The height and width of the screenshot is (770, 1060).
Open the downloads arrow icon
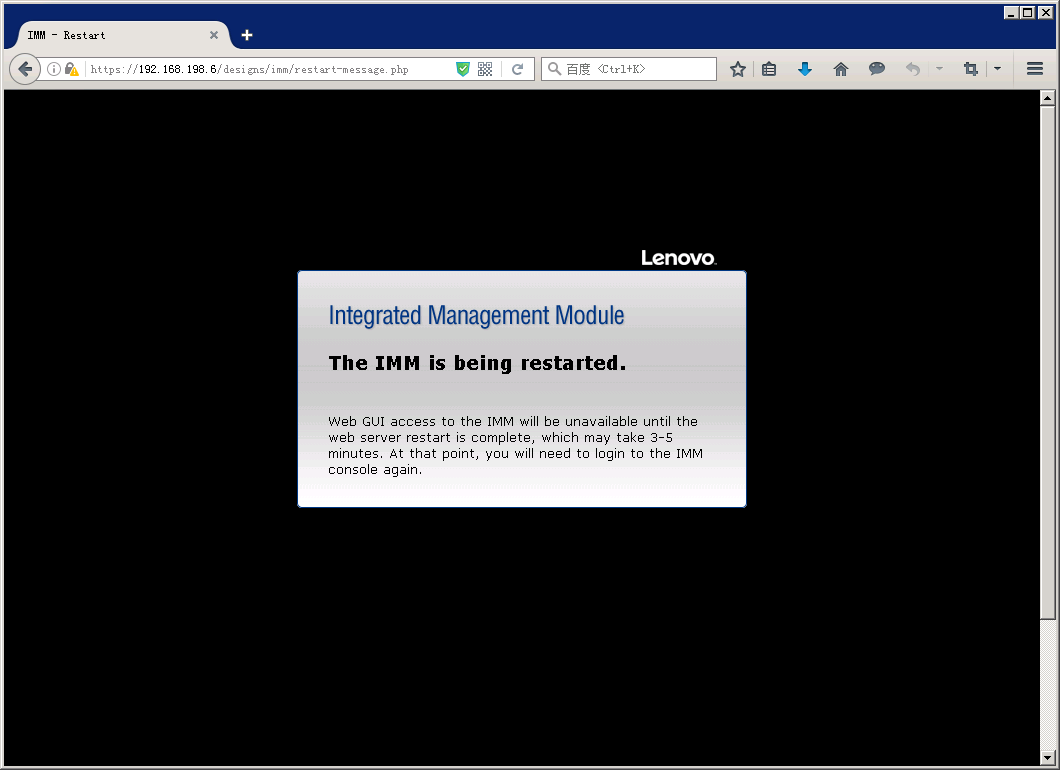804,69
